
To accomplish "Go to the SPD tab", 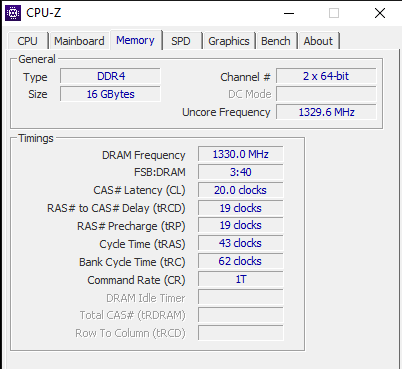I will point(181,41).
